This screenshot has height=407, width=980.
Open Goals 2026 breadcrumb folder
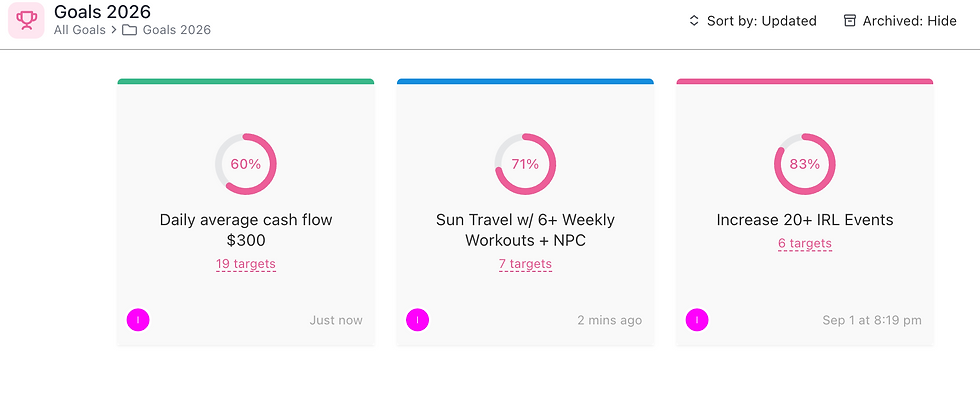[177, 30]
